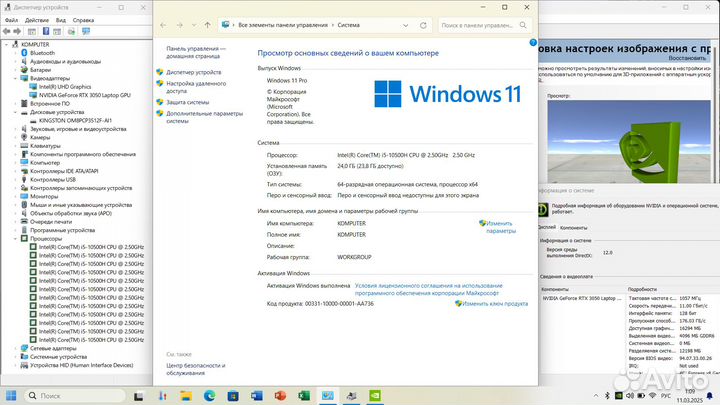Go up one level in Control Panel
The height and width of the screenshot is (405, 720).
pyautogui.click(x=208, y=25)
